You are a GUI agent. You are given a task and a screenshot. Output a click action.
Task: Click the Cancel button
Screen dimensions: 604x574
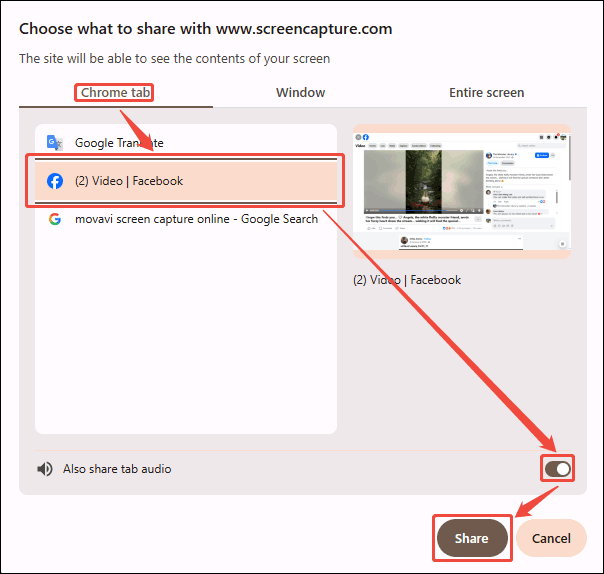551,538
